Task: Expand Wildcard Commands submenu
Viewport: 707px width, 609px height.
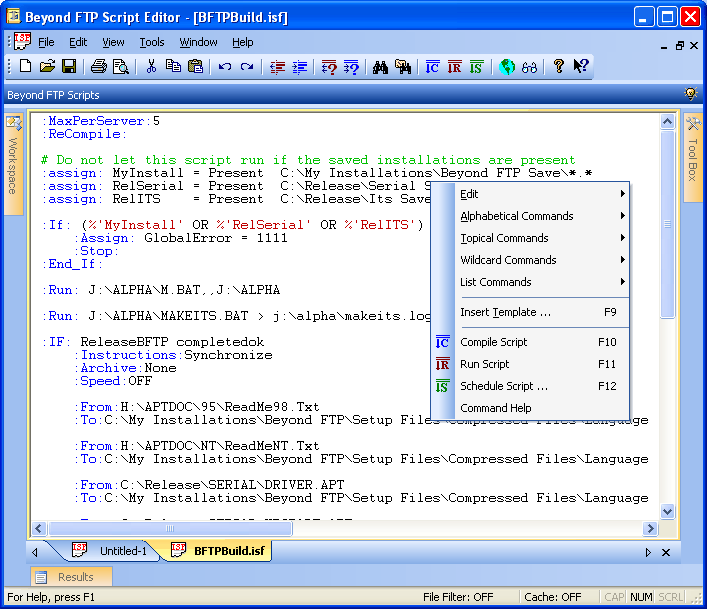Action: tap(531, 260)
